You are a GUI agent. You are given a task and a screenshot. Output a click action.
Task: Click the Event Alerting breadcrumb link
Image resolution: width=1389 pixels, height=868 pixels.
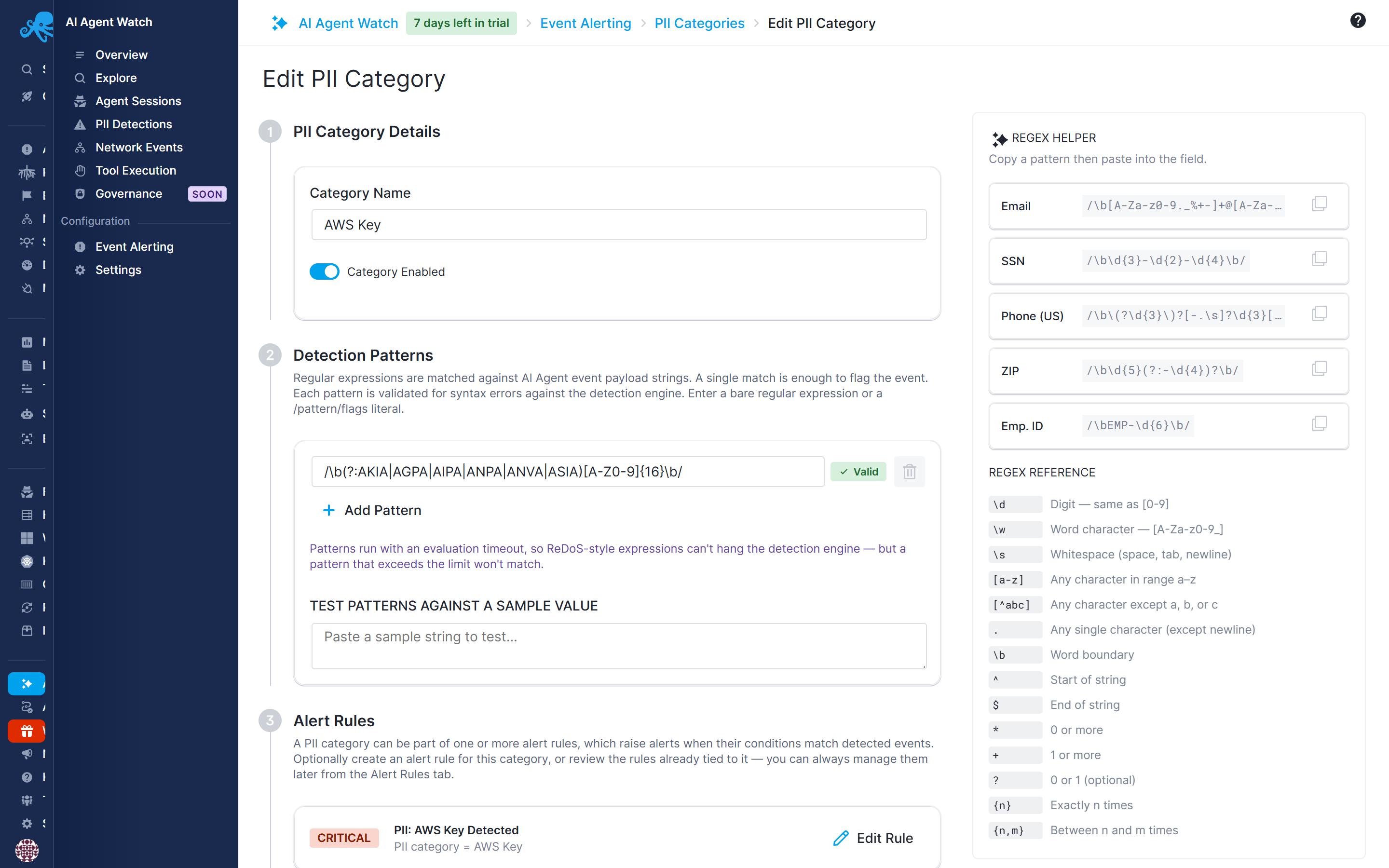click(x=586, y=23)
